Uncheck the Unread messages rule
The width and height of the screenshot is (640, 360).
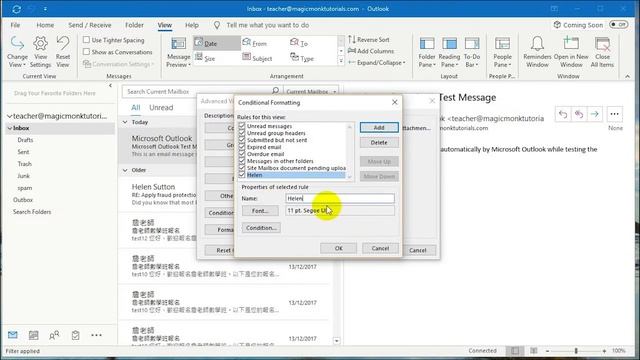coord(242,126)
